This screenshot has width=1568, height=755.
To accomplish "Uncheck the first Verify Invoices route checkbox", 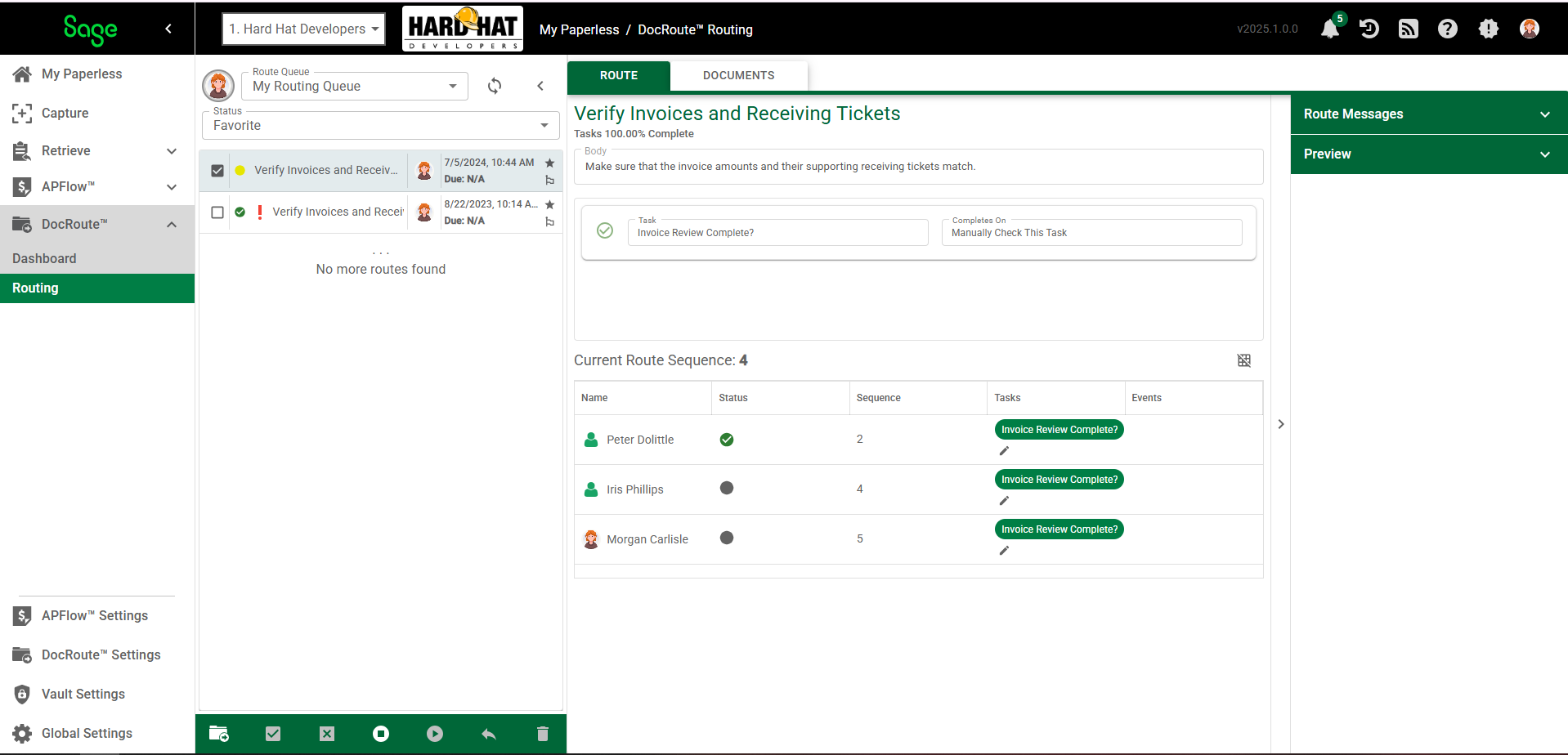I will tap(217, 171).
